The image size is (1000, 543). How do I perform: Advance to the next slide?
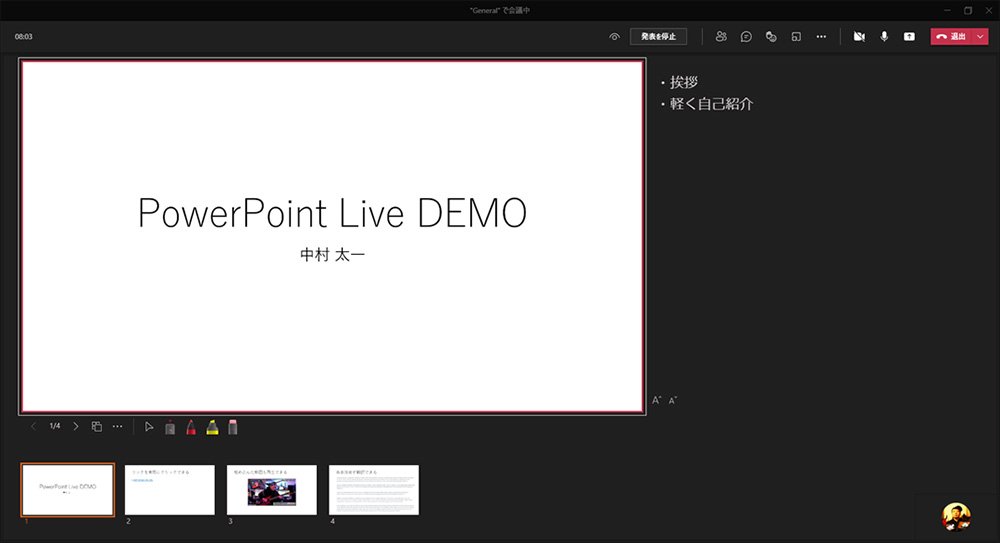coord(76,426)
